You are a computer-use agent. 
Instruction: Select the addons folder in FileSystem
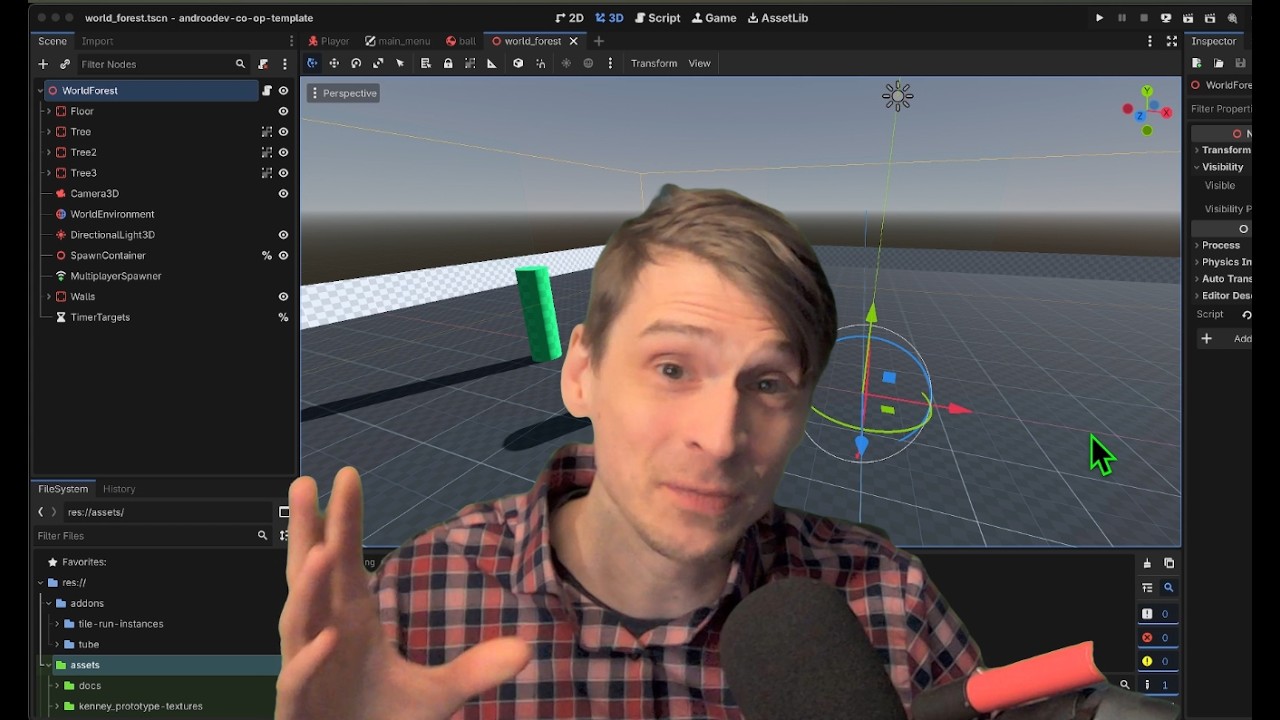tap(87, 603)
